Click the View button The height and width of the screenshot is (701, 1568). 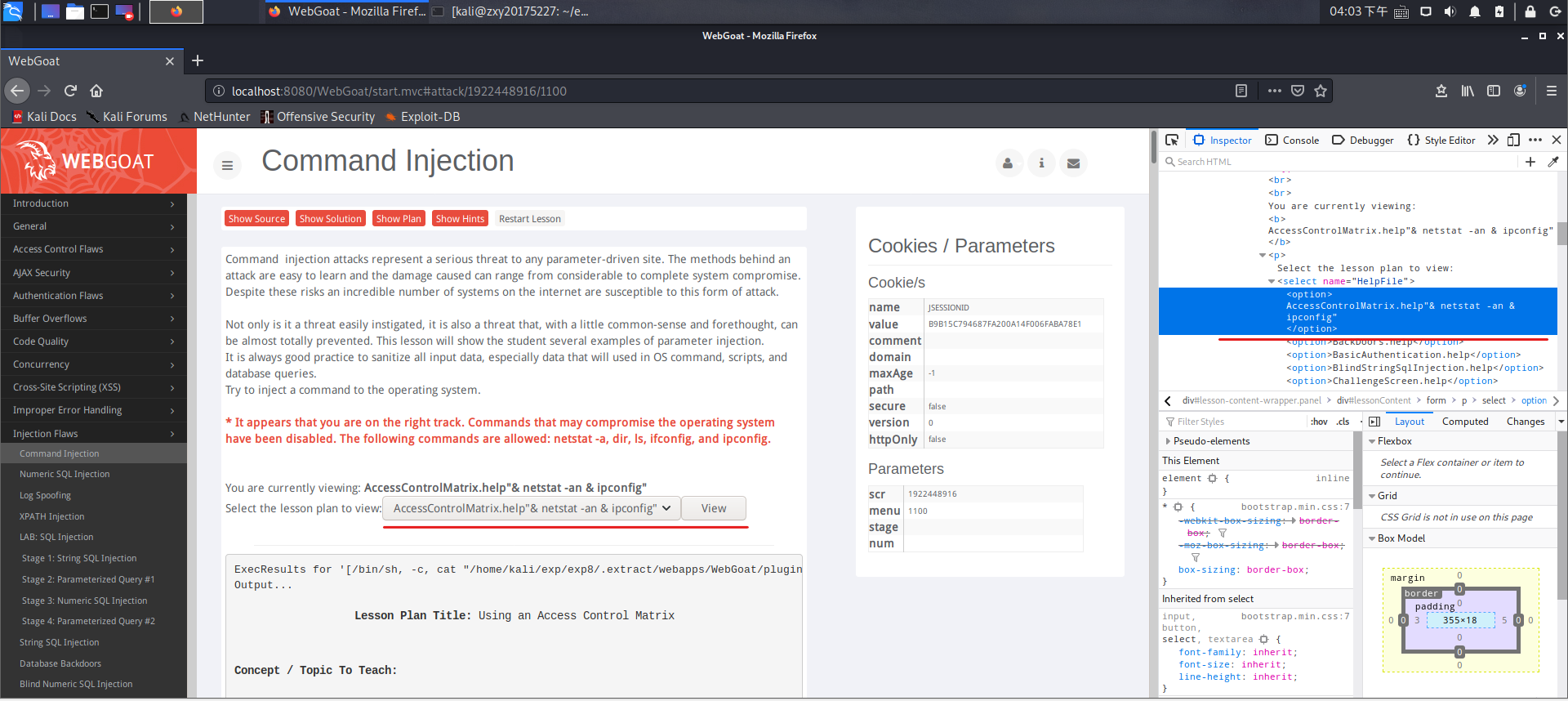click(714, 508)
